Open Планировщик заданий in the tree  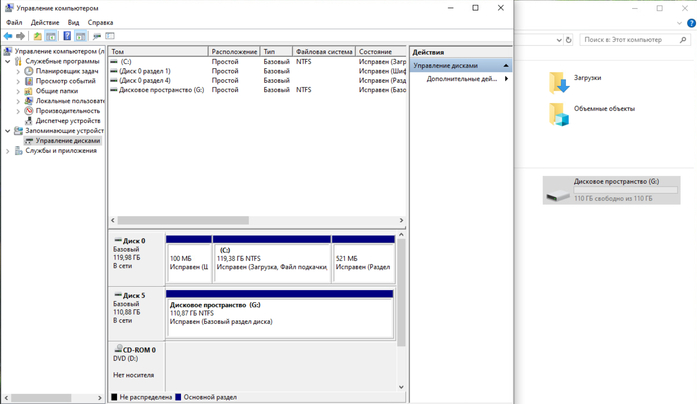(x=66, y=71)
